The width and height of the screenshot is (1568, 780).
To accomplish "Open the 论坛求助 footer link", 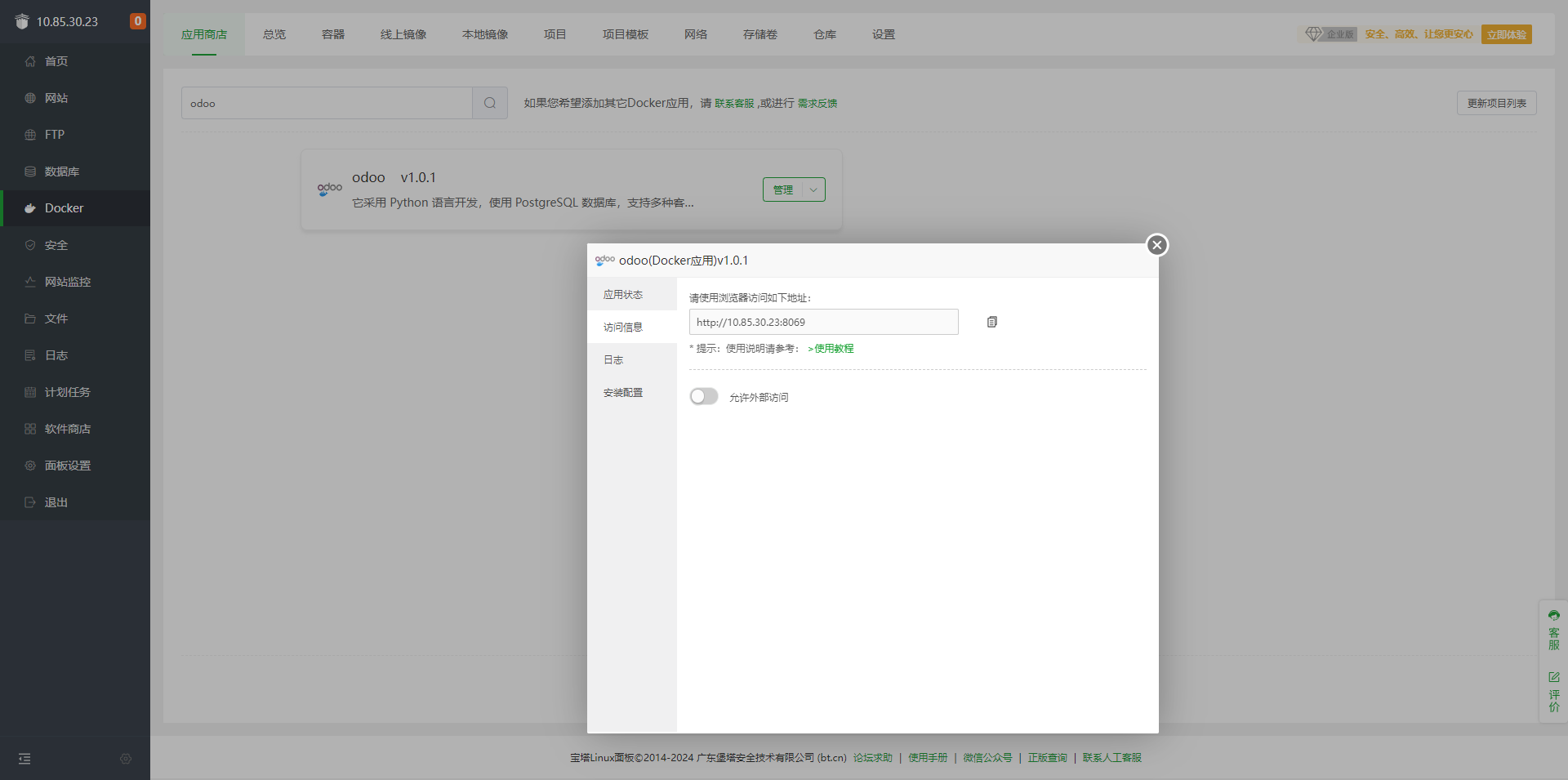I will point(873,758).
